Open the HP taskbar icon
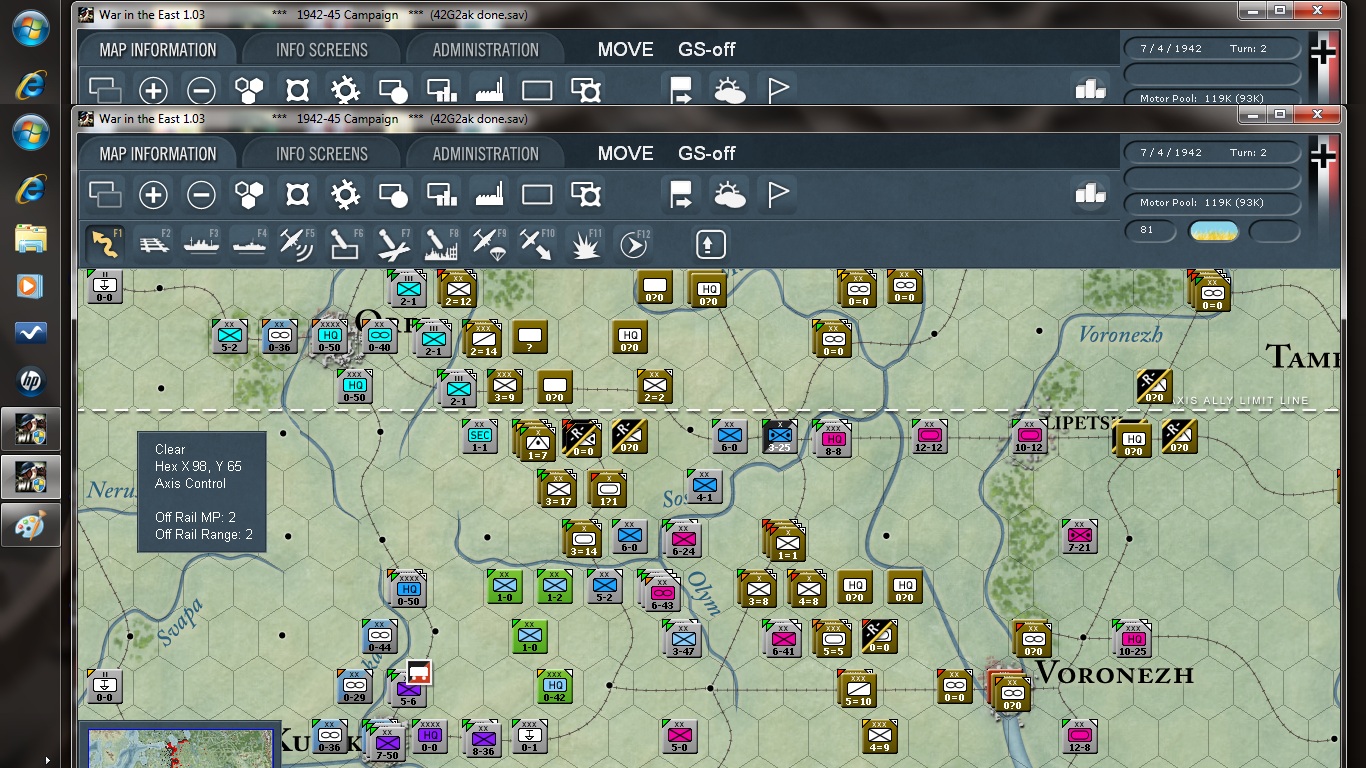The width and height of the screenshot is (1366, 768). [30, 381]
